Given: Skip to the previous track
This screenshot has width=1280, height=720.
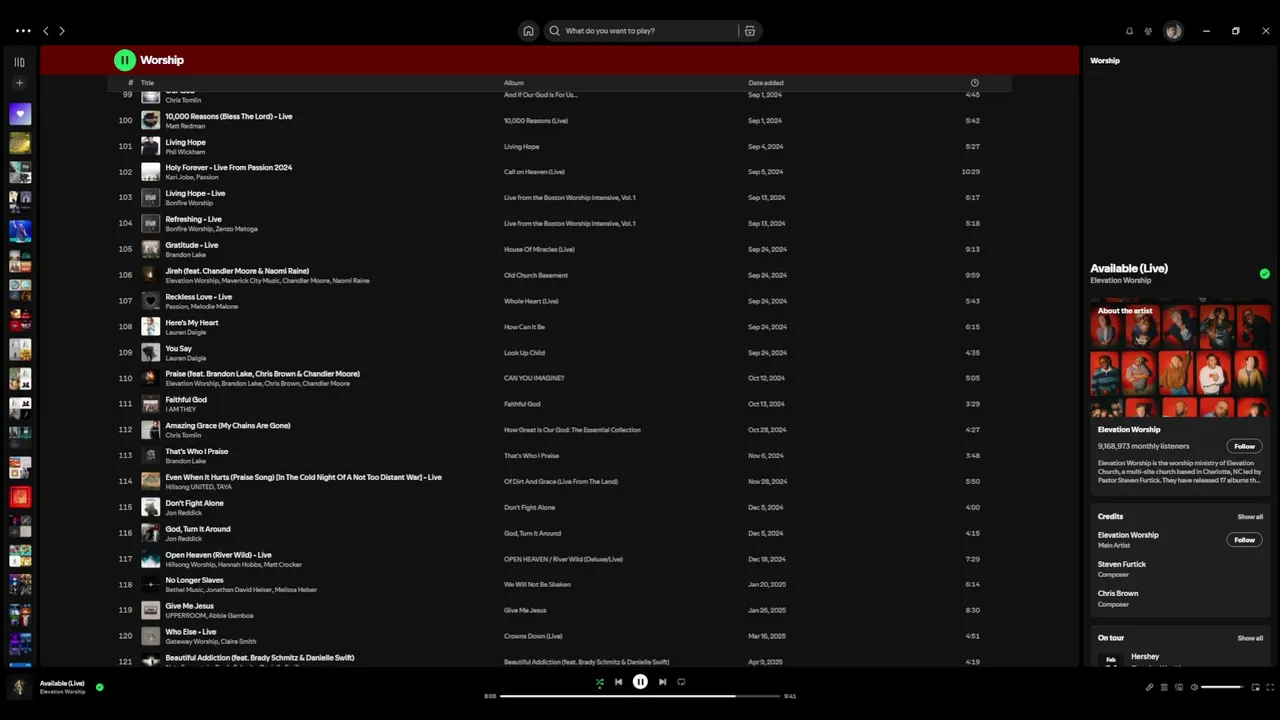Looking at the screenshot, I should coord(618,682).
